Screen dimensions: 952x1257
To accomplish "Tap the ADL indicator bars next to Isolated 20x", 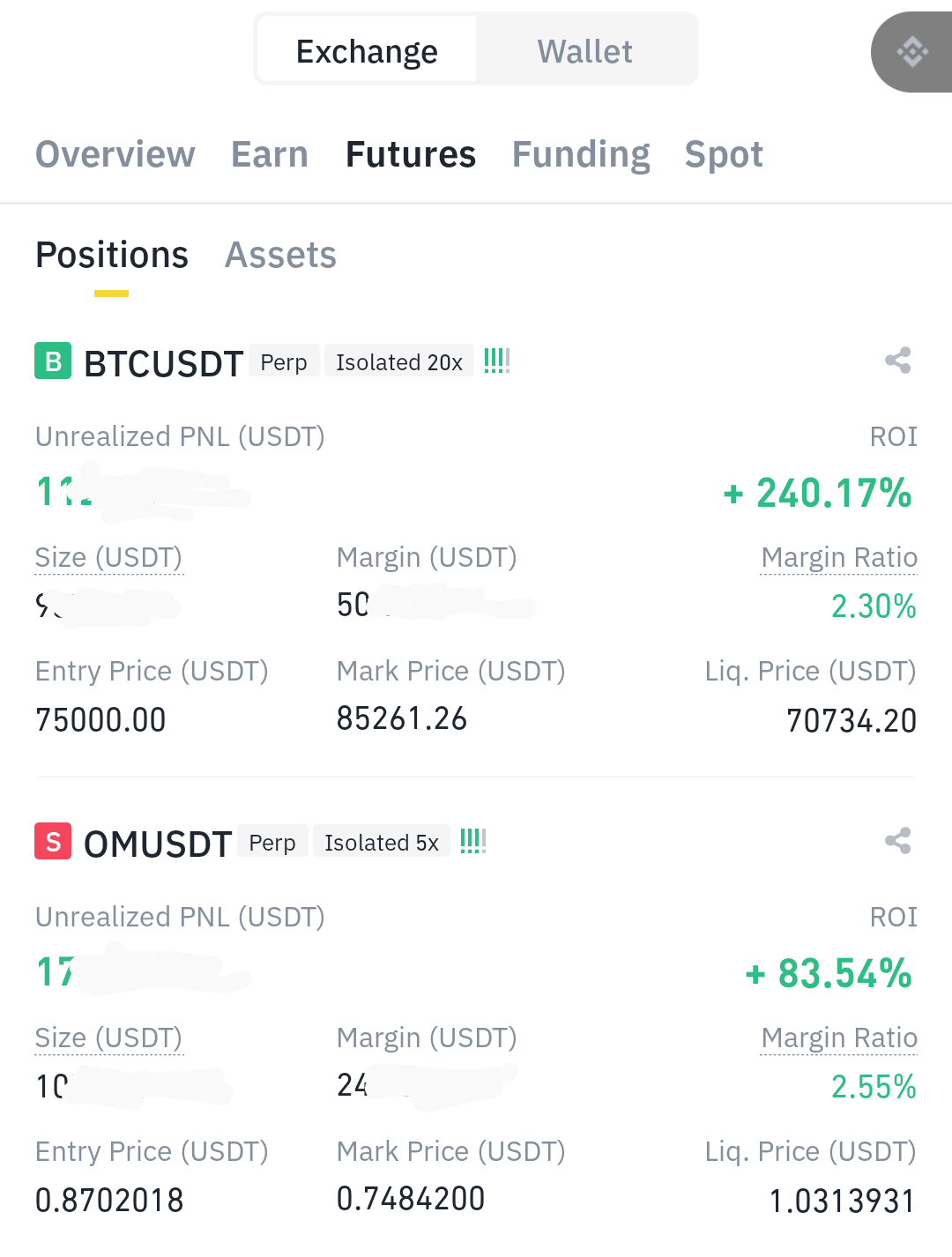I will tap(497, 361).
